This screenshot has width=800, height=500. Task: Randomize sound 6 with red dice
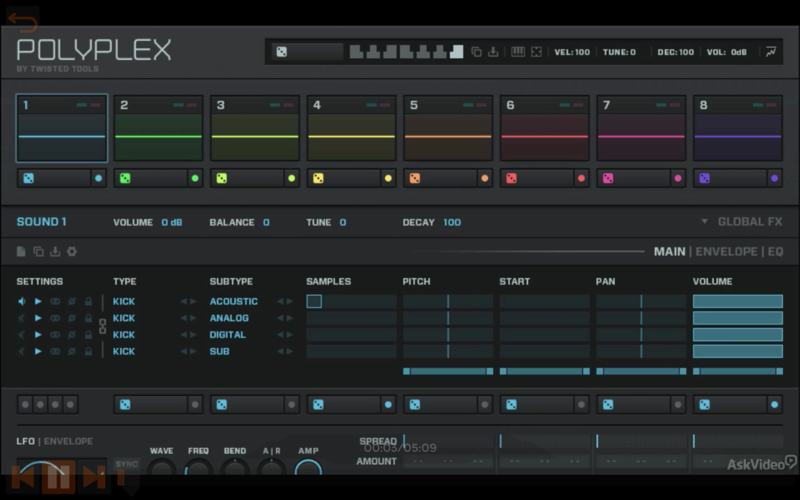point(511,178)
